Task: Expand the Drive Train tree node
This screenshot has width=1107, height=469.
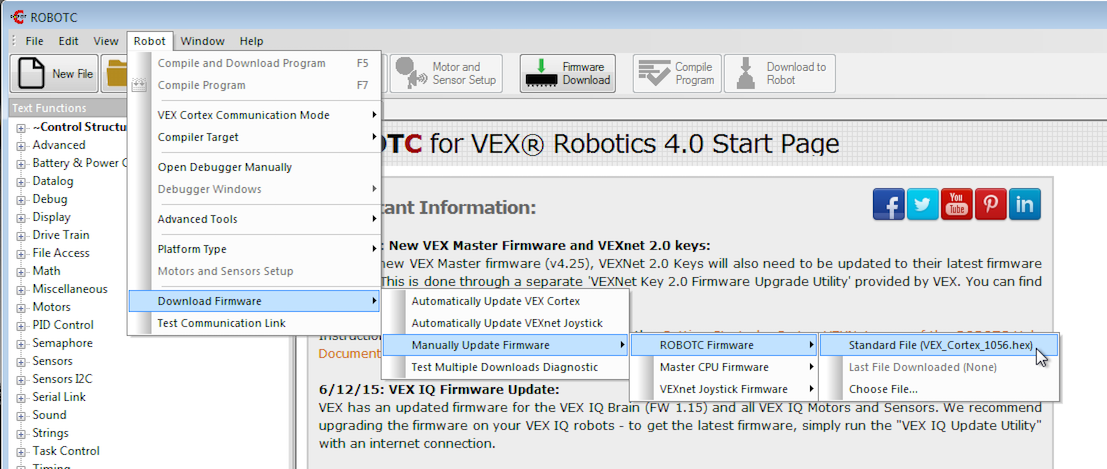Action: [21, 235]
